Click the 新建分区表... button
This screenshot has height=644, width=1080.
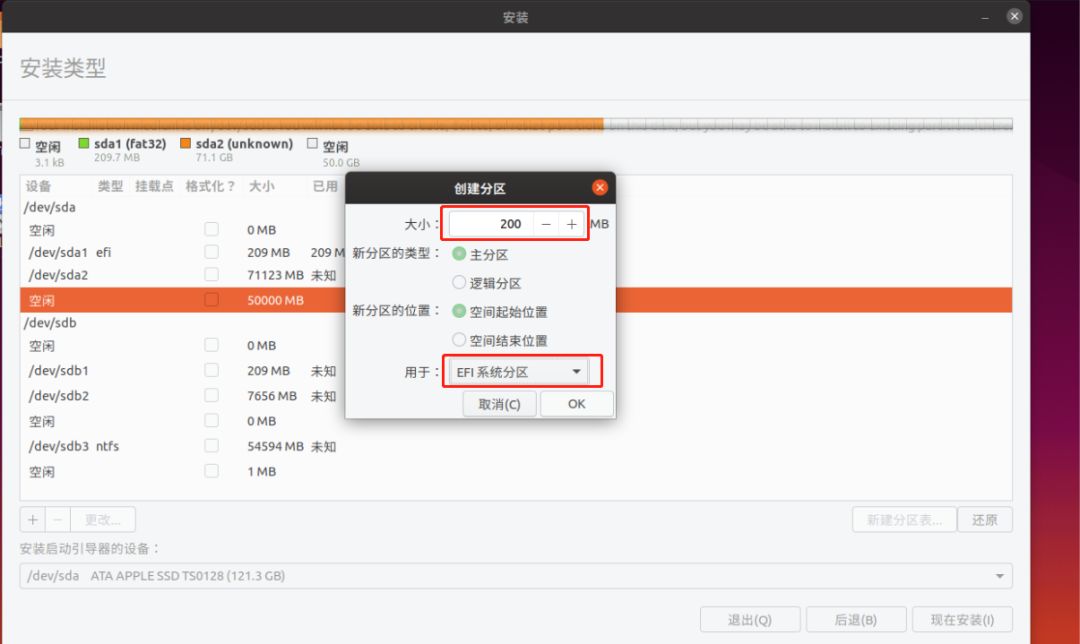(x=904, y=520)
